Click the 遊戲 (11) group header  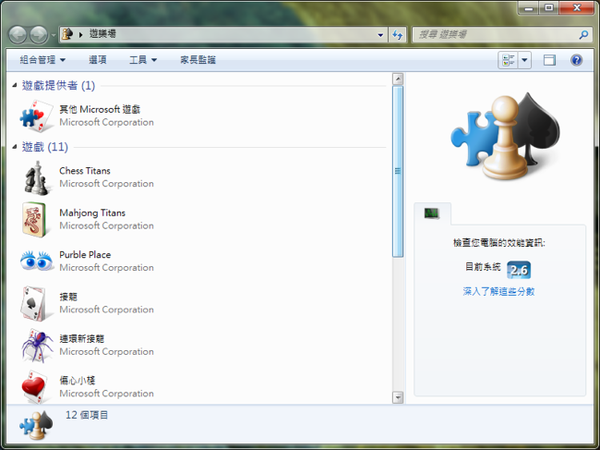45,147
